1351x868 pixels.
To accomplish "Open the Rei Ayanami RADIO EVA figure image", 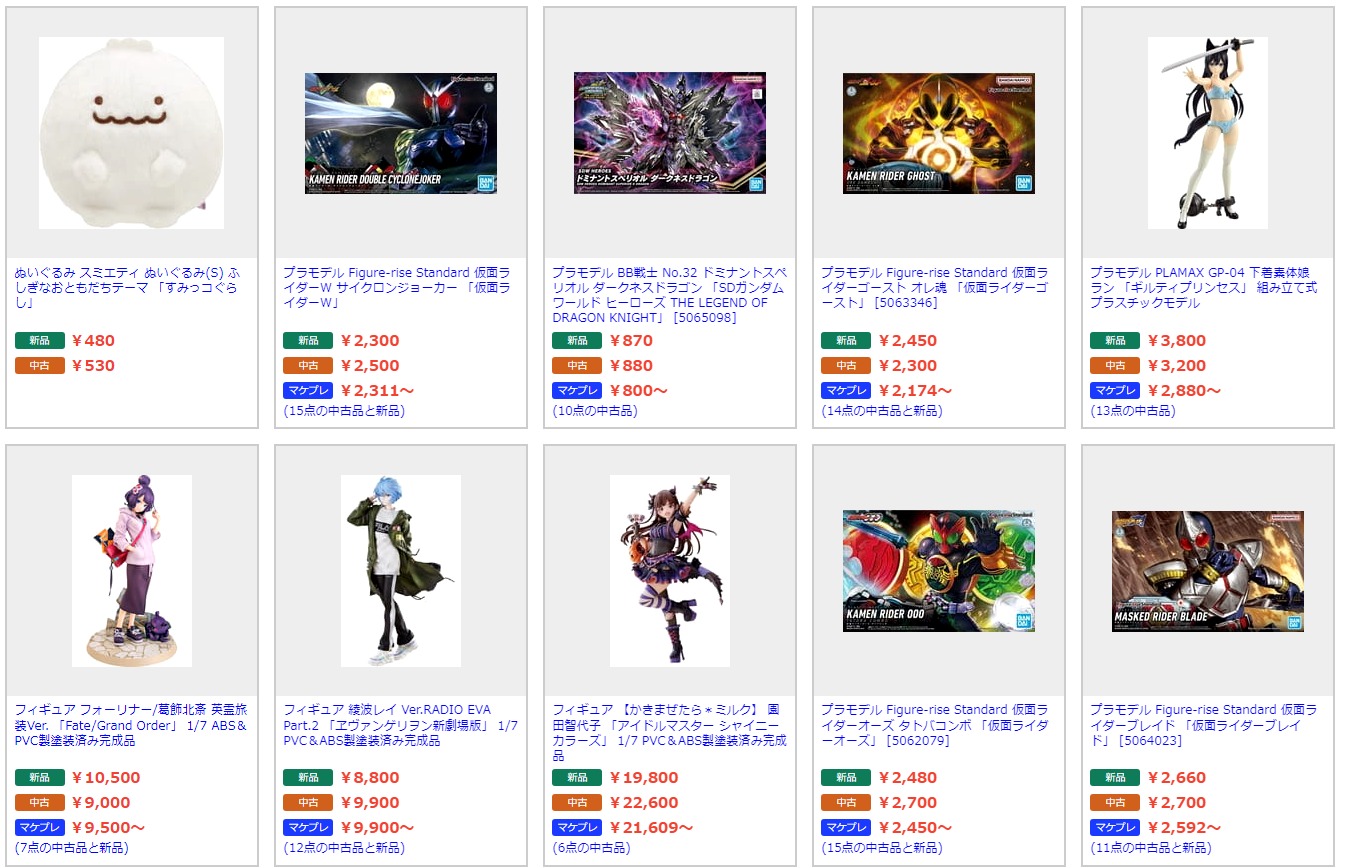I will pyautogui.click(x=401, y=571).
